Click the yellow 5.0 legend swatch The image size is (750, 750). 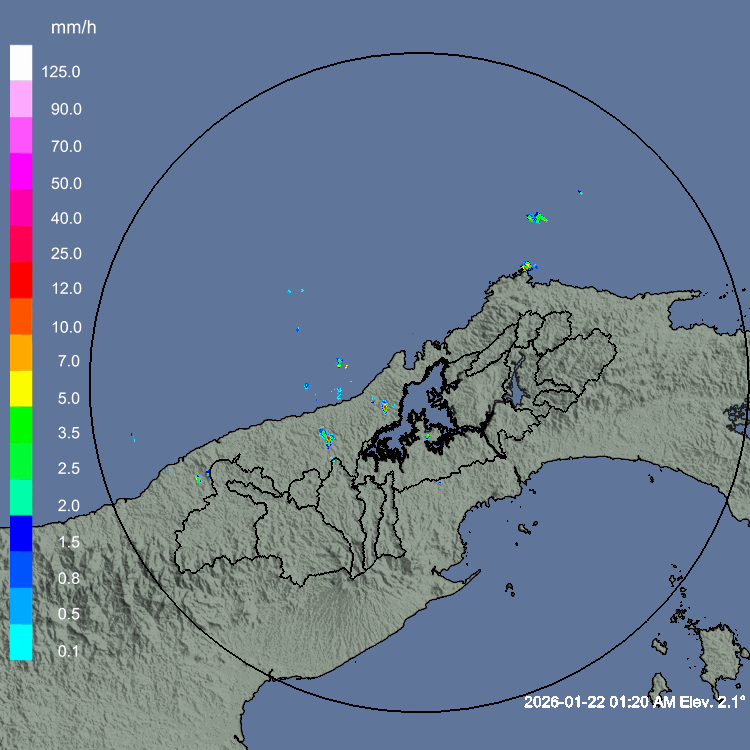pos(21,388)
